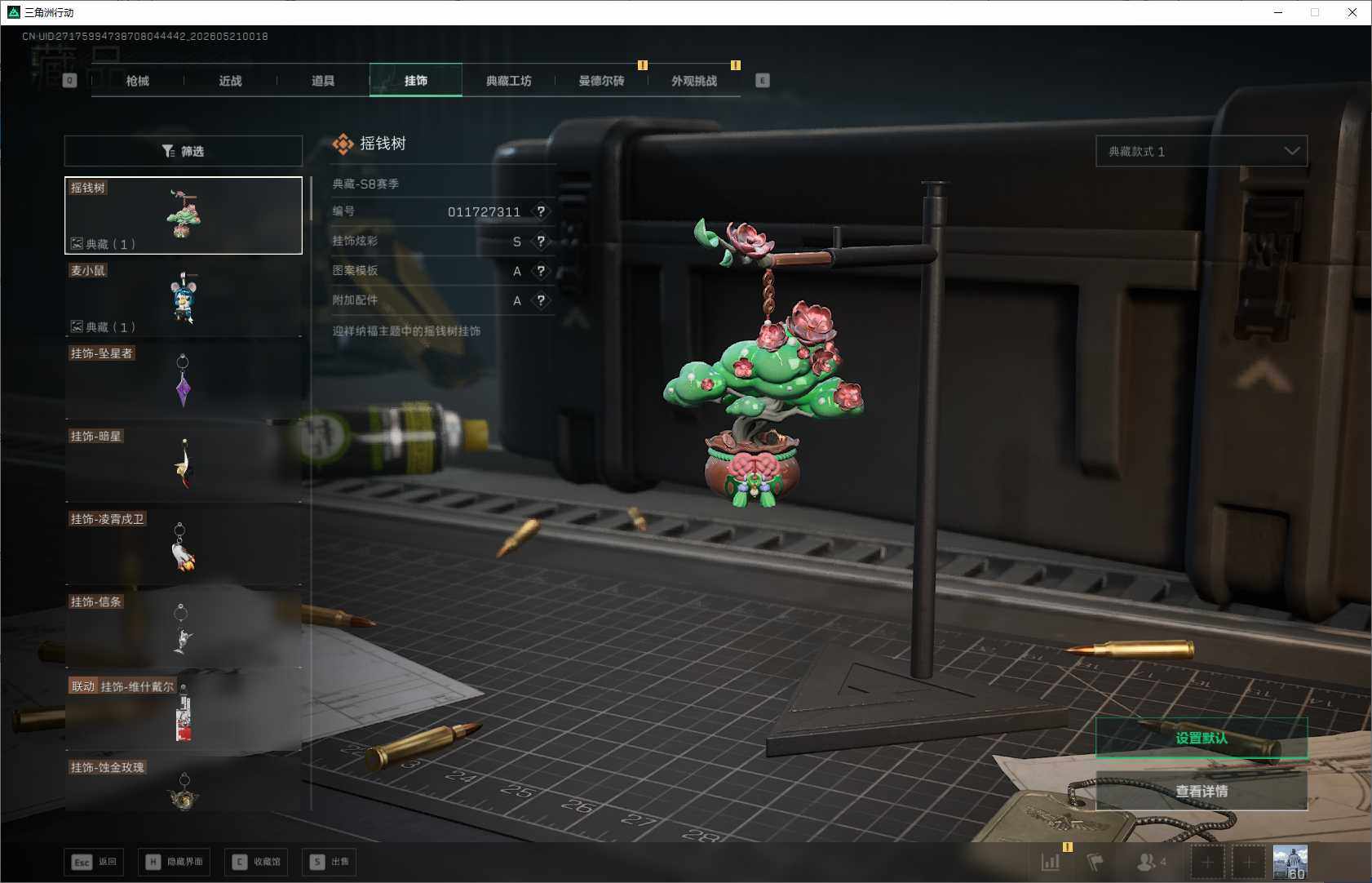Select the 挂饰-坠星者 charm

point(184,381)
